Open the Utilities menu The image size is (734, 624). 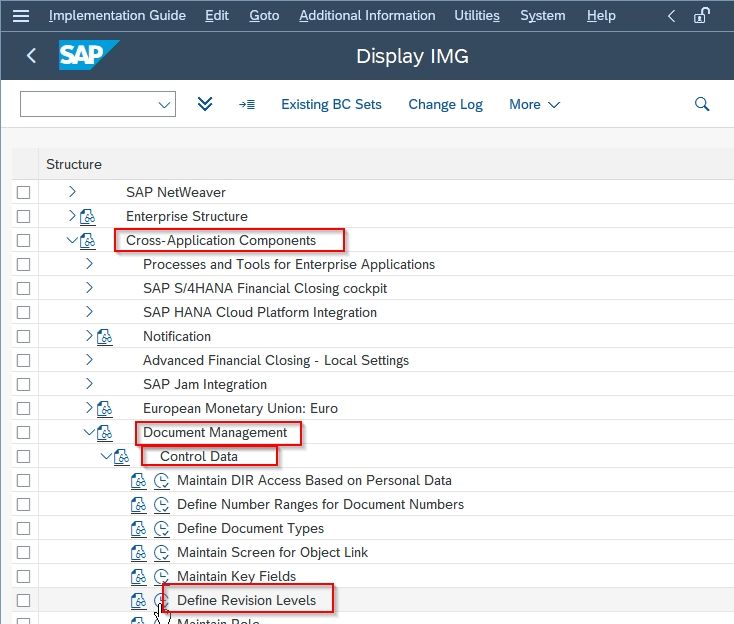tap(477, 15)
